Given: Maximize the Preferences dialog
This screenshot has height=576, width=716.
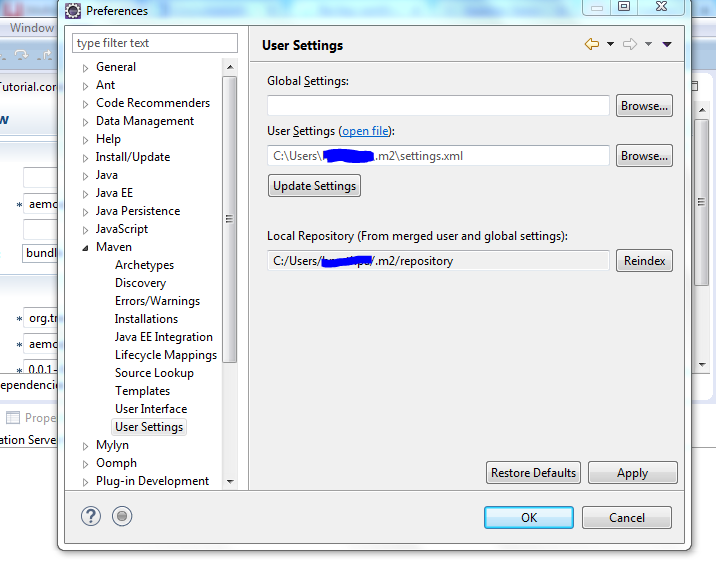Looking at the screenshot, I should pos(624,6).
